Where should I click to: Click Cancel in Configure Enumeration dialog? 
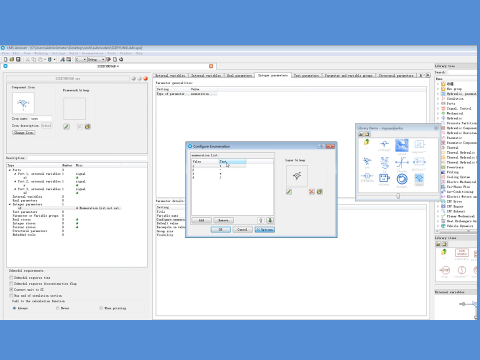pyautogui.click(x=242, y=230)
